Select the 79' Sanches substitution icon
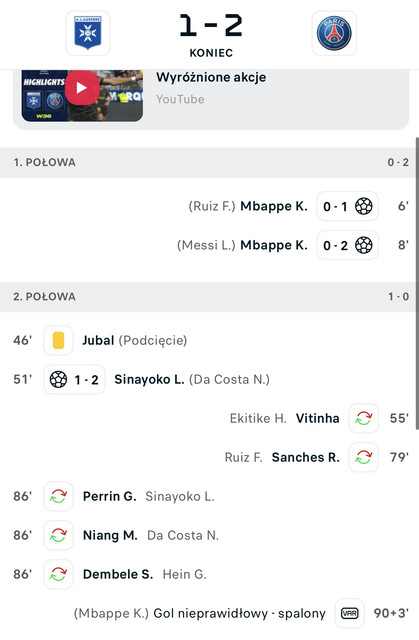Screen dimensions: 419x640 [364, 457]
